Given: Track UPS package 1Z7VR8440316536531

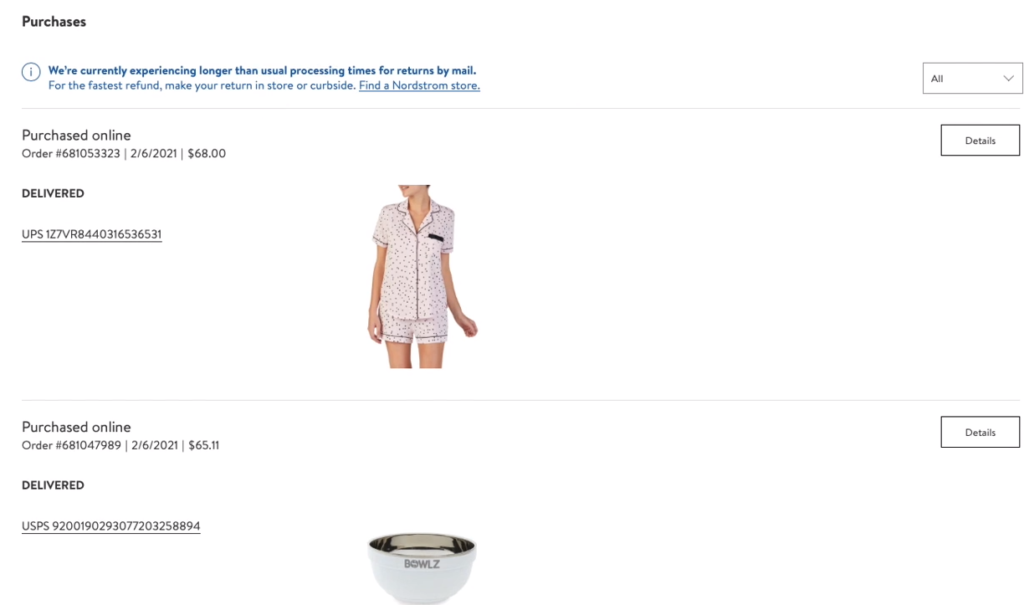Looking at the screenshot, I should tap(91, 234).
